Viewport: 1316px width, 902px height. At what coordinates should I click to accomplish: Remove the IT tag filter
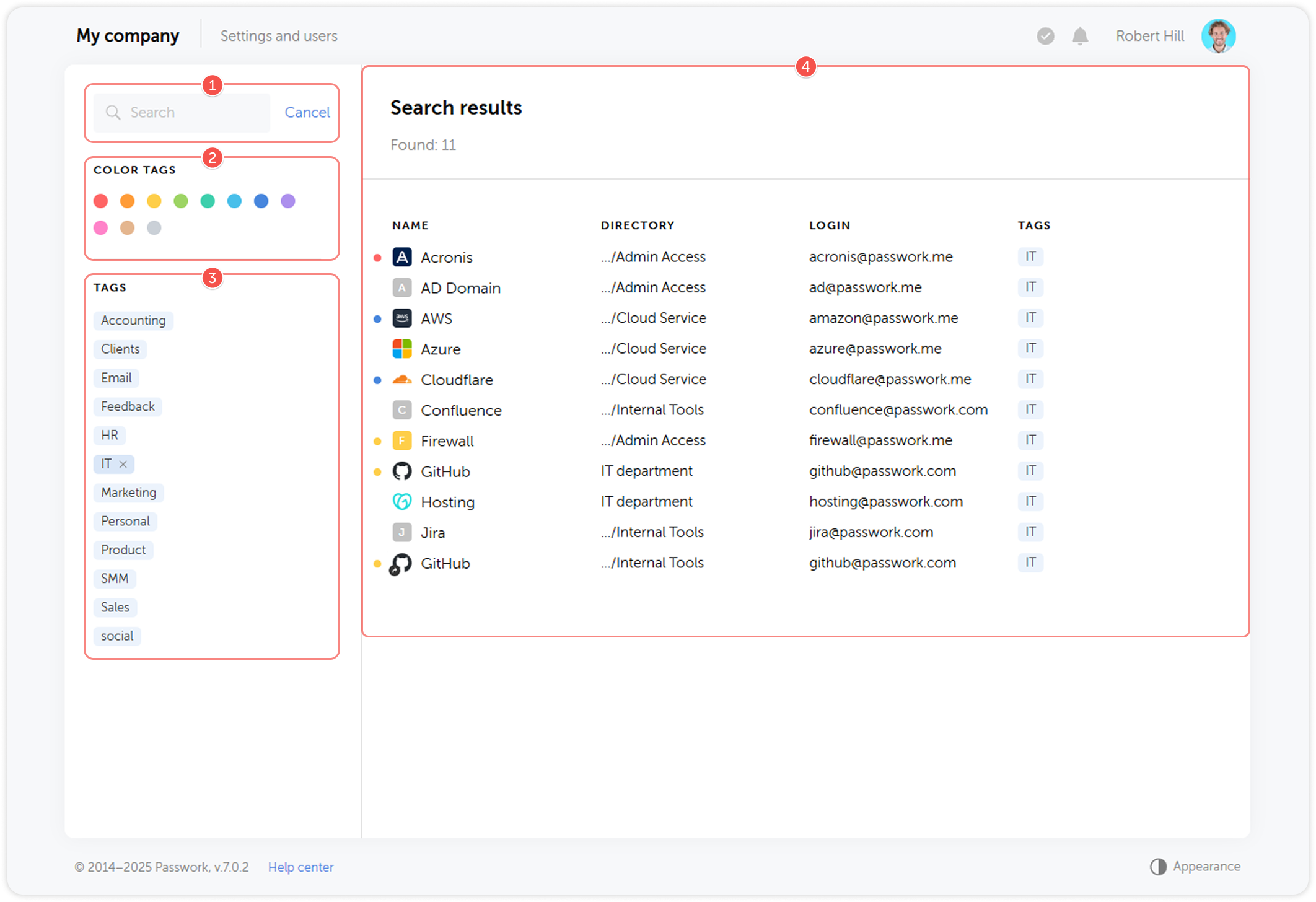123,463
